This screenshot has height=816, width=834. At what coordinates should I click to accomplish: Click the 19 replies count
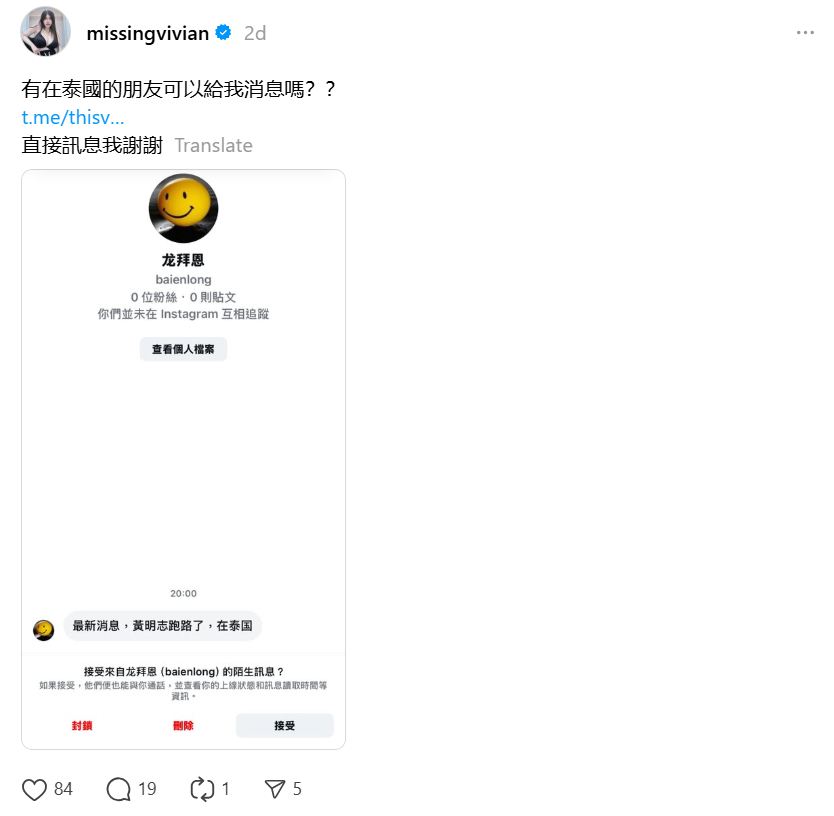[x=147, y=789]
